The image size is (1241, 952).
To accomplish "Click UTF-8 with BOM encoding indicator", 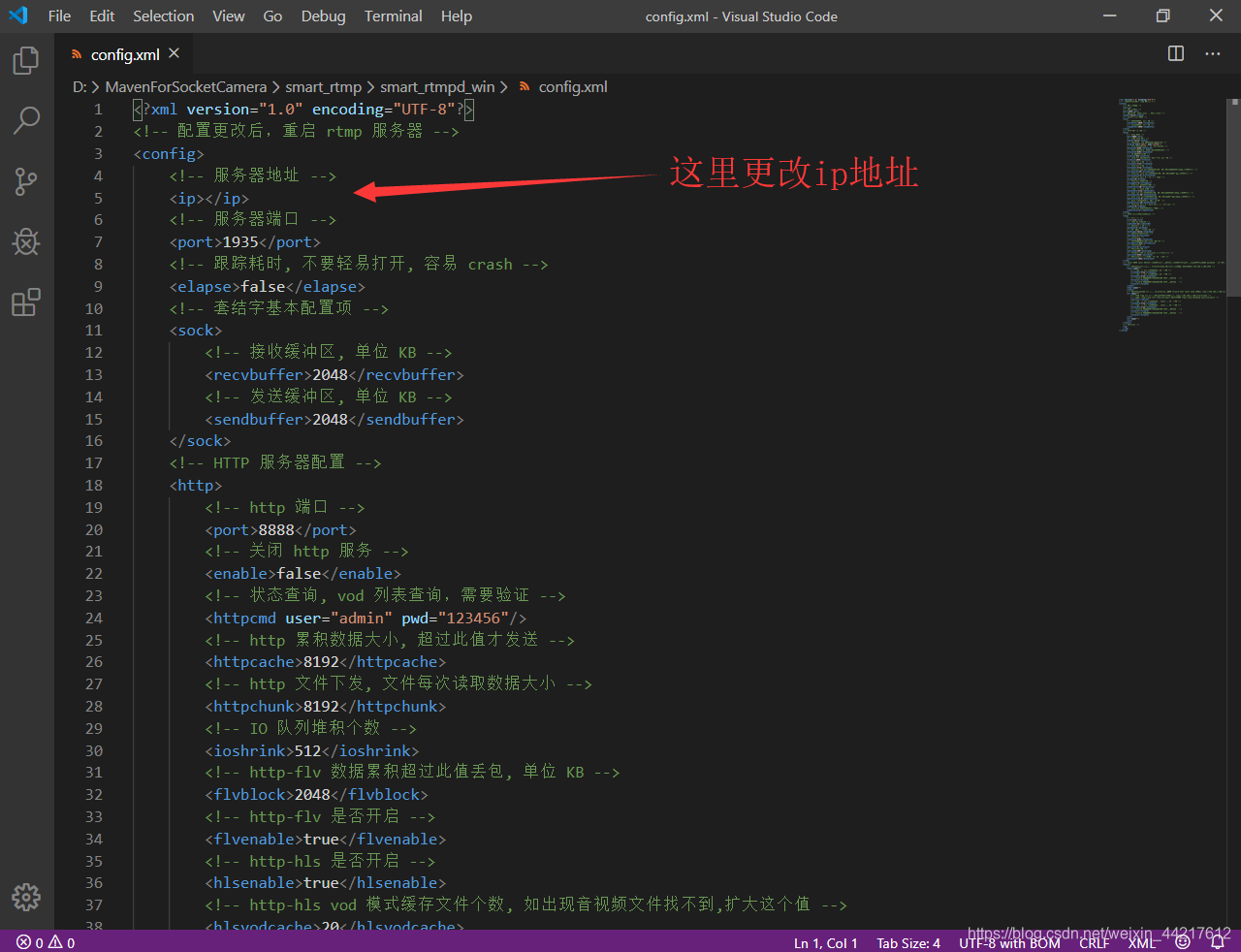I will [1009, 942].
